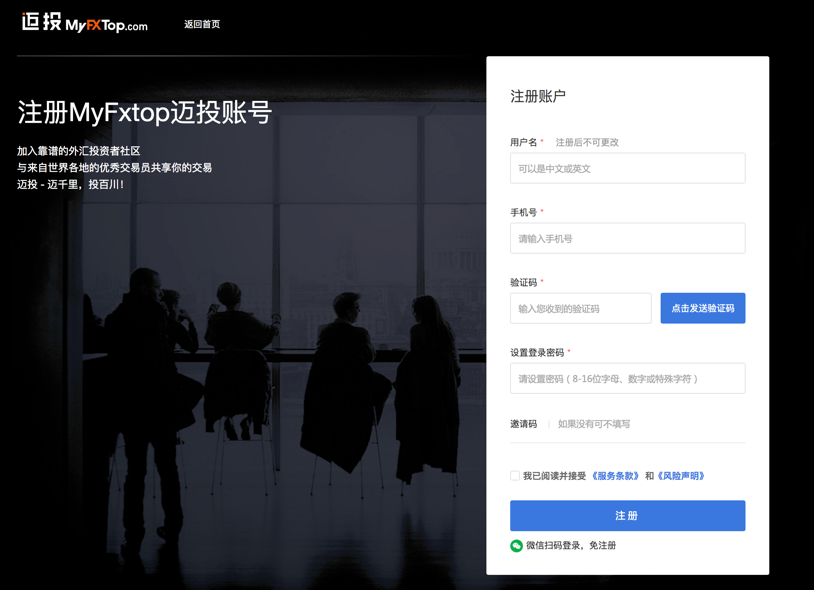
Task: Open the 《风险声明》 risk statement link
Action: [x=681, y=476]
